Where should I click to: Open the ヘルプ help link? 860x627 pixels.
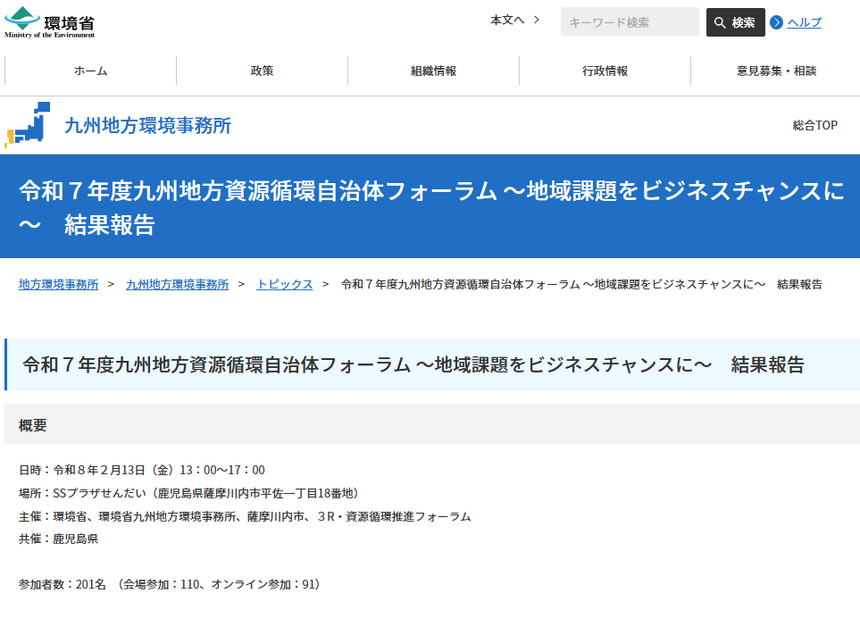804,22
